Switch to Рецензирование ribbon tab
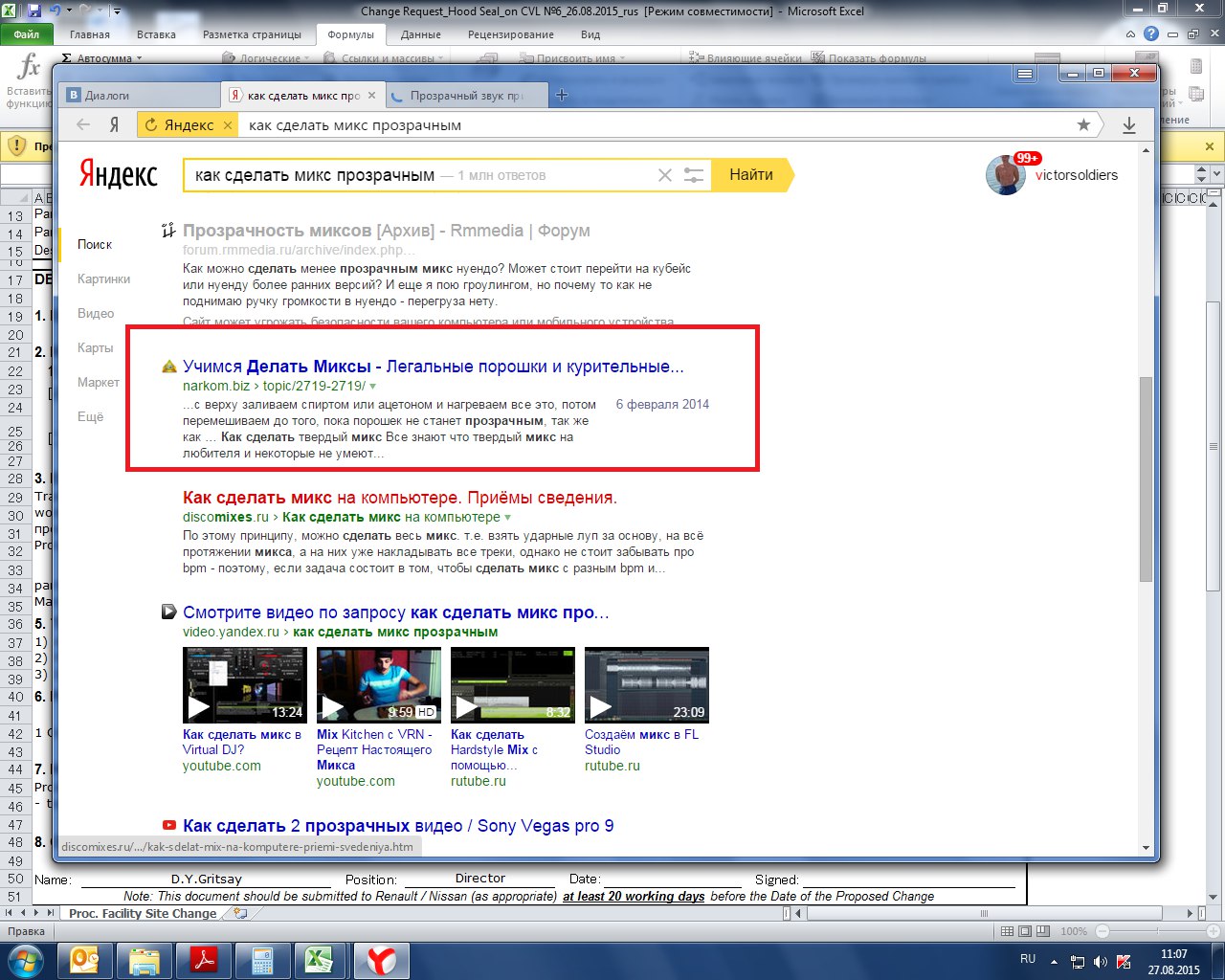The height and width of the screenshot is (980, 1225). pyautogui.click(x=511, y=34)
